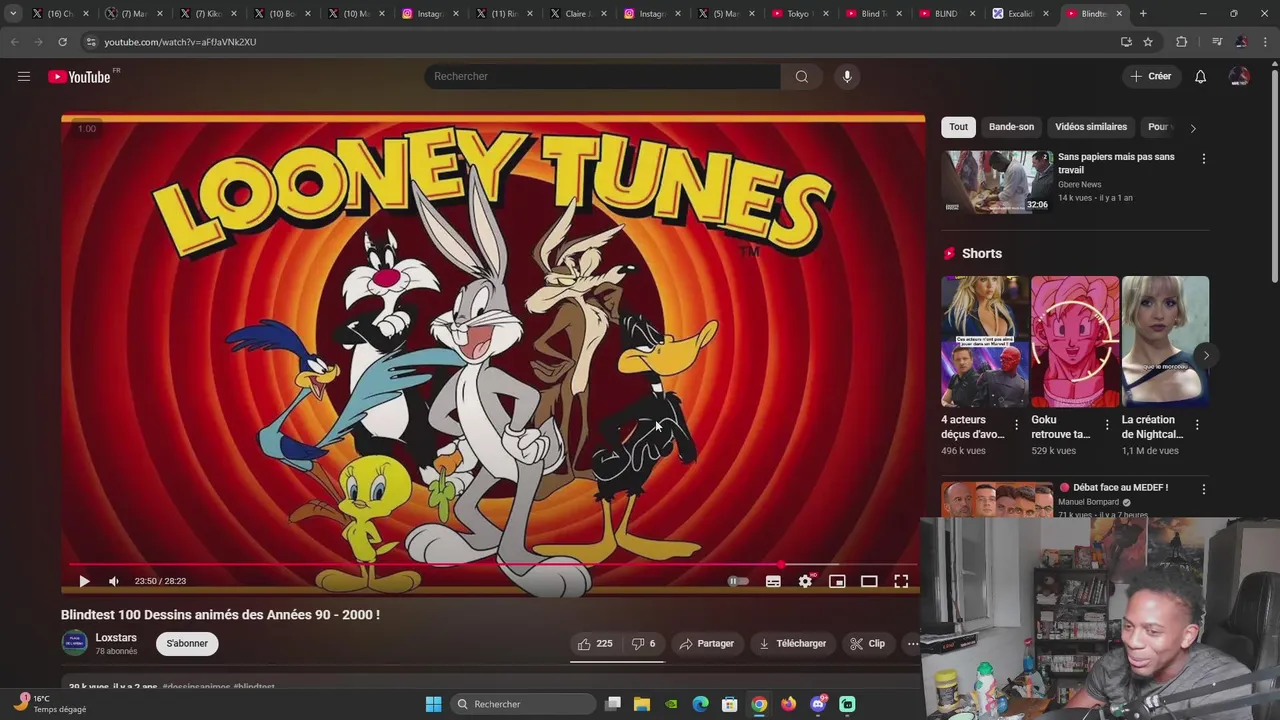Create a Clip of the video
The image size is (1280, 720).
pos(868,644)
